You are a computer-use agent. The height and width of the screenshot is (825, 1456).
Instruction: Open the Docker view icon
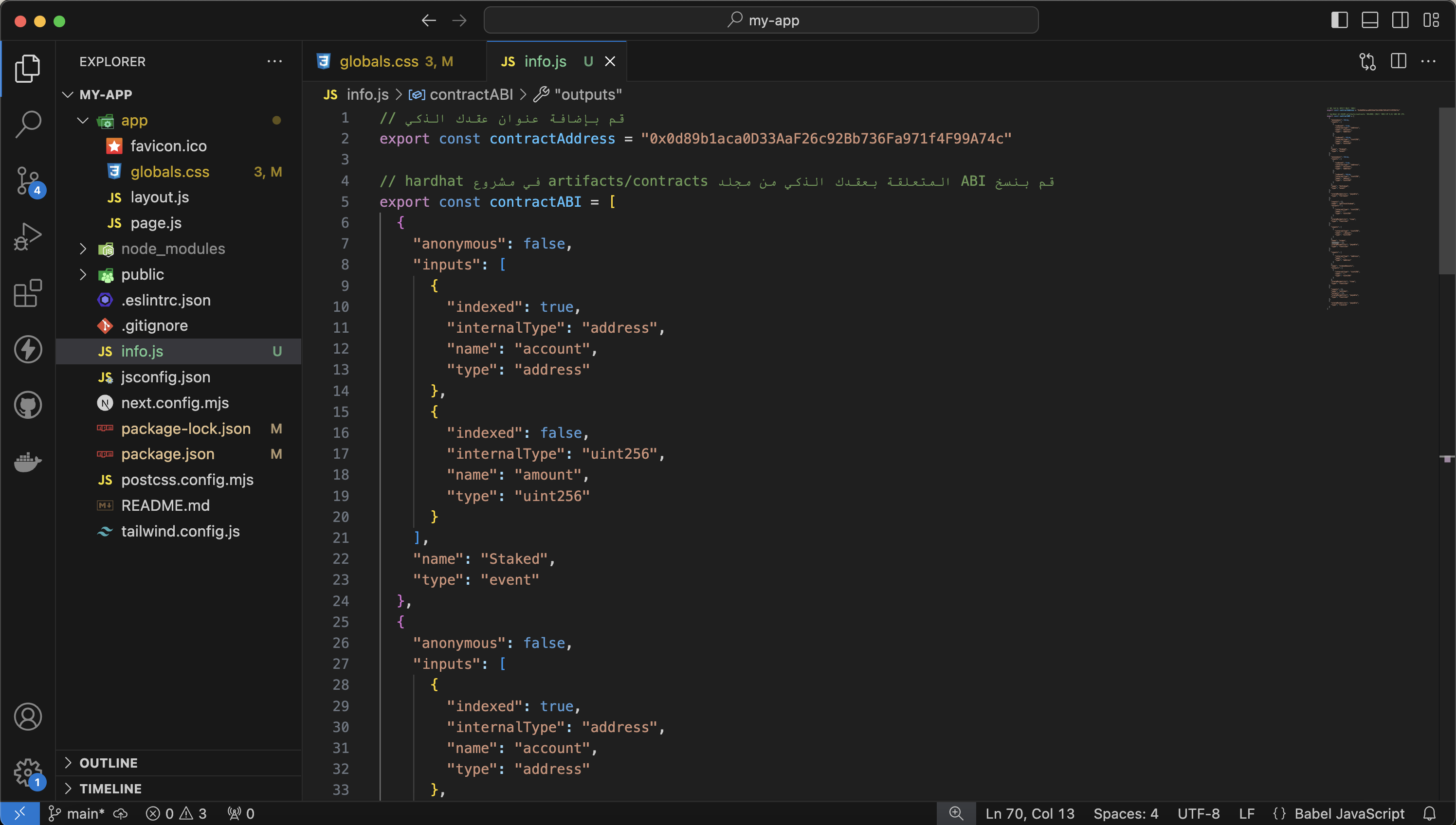[27, 461]
